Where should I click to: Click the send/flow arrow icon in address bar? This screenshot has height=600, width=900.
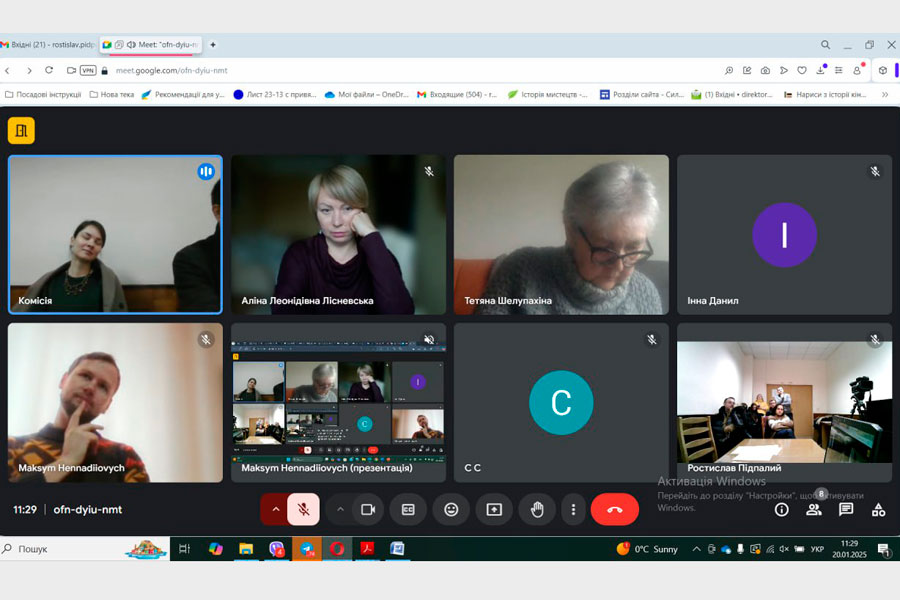[783, 71]
